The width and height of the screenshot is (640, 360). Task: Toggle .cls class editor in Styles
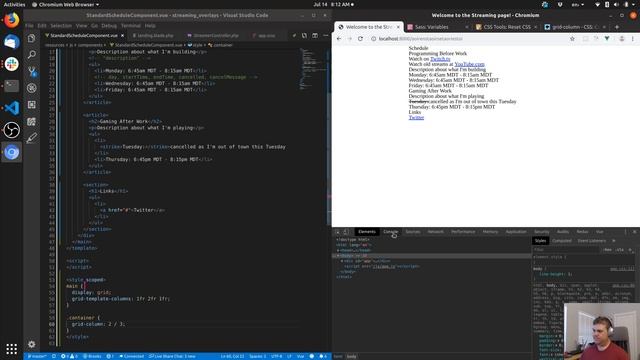pos(620,250)
